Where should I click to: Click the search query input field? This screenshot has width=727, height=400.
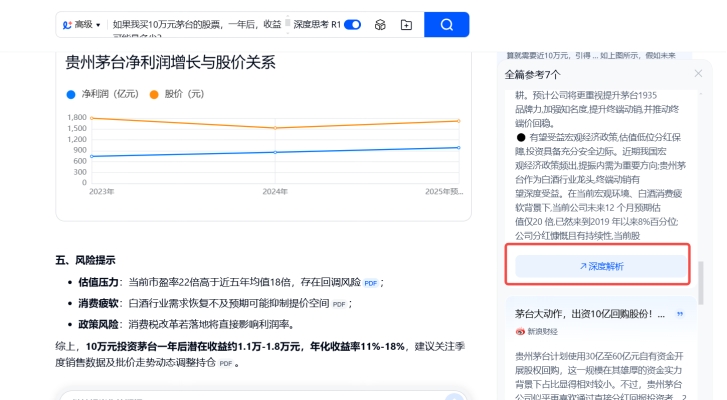coord(195,24)
